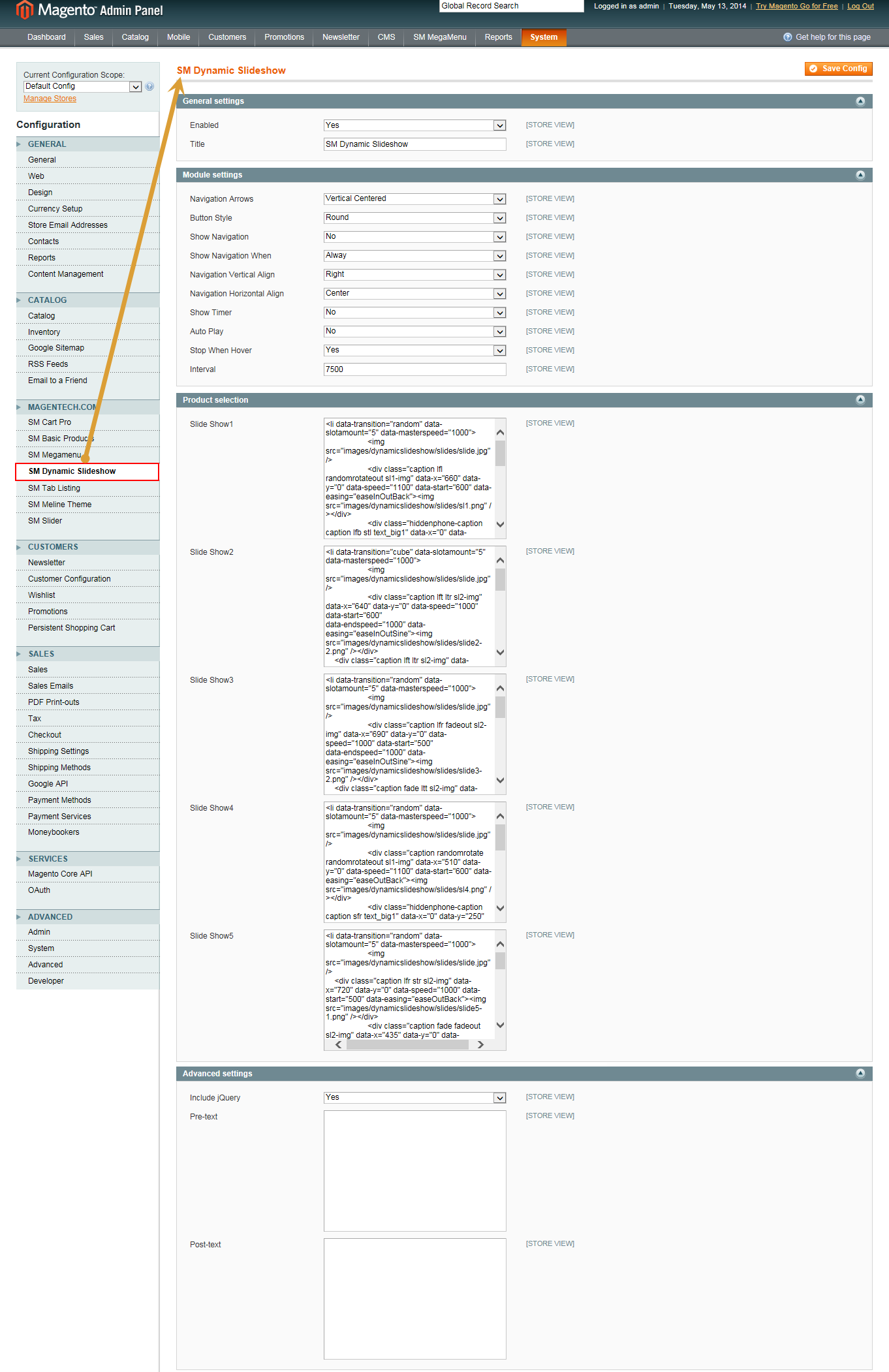The width and height of the screenshot is (889, 1372).
Task: Click the Magento logo icon
Action: (25, 10)
